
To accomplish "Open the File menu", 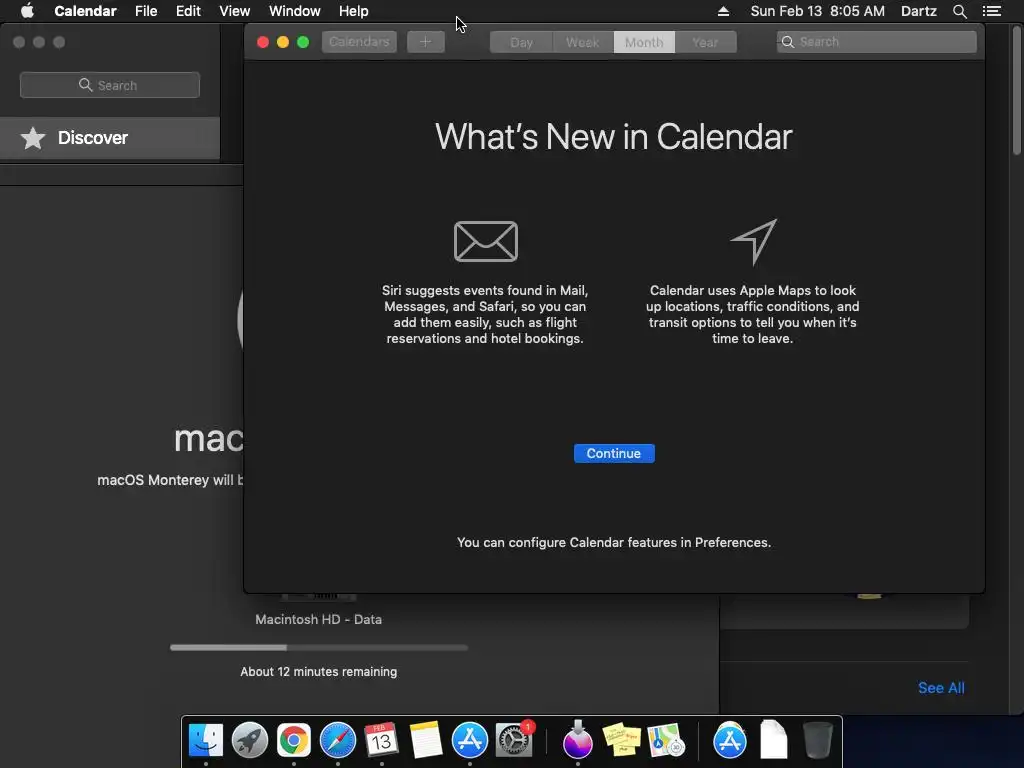I will pos(146,11).
